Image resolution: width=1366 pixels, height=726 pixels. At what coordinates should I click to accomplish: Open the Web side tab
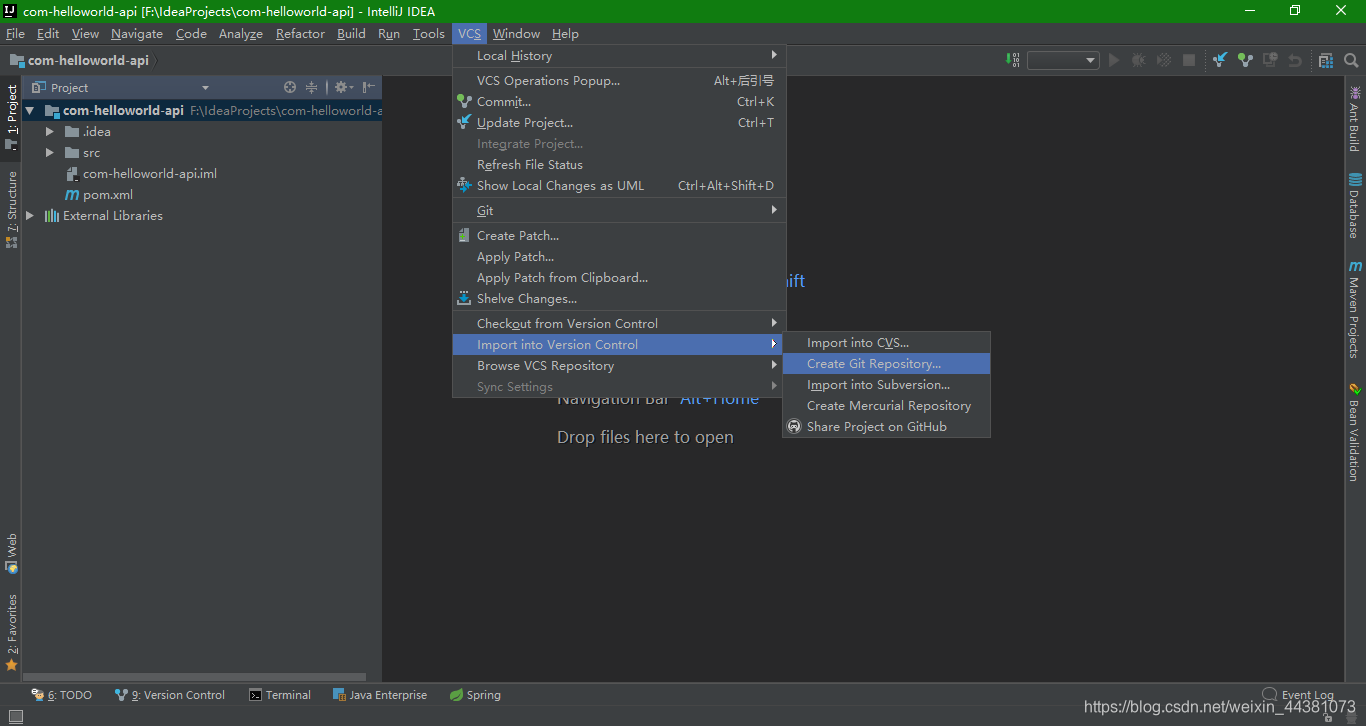(11, 553)
